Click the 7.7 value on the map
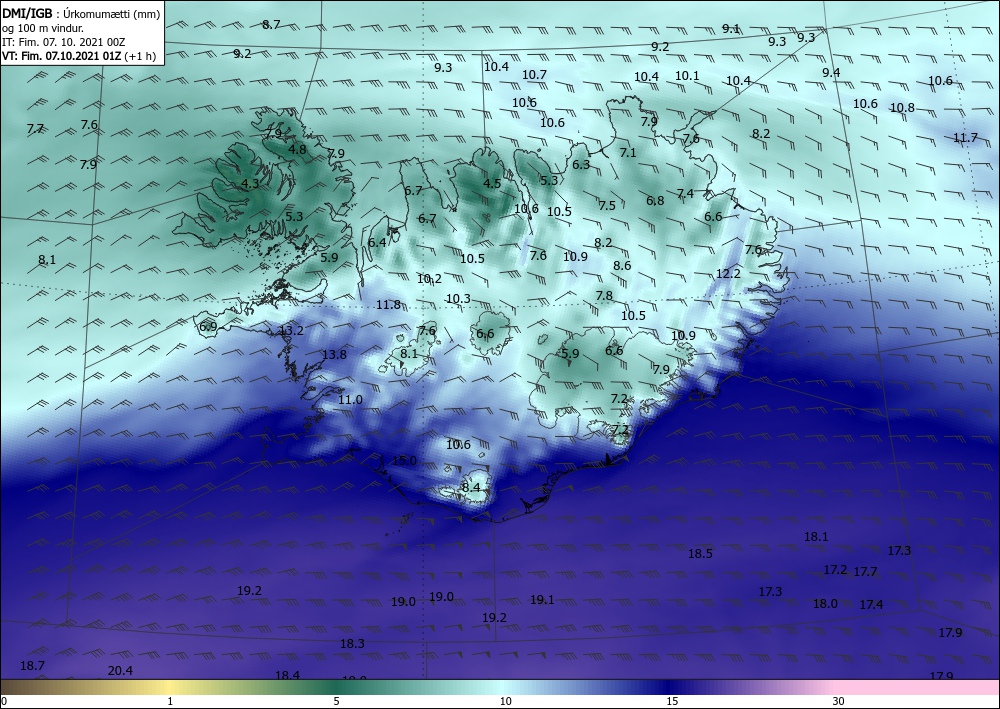This screenshot has width=1000, height=709. point(35,129)
